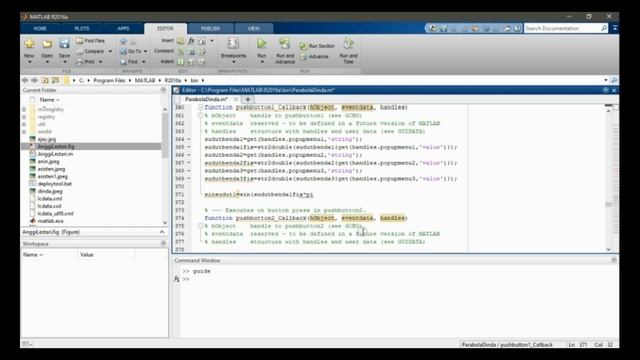Switch to the HOME tab
Viewport: 640px width, 360px height.
(40, 29)
